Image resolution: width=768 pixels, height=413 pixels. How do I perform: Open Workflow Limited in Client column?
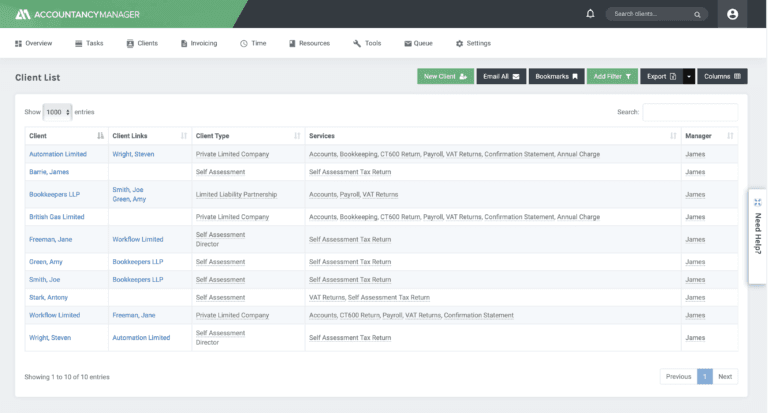54,315
